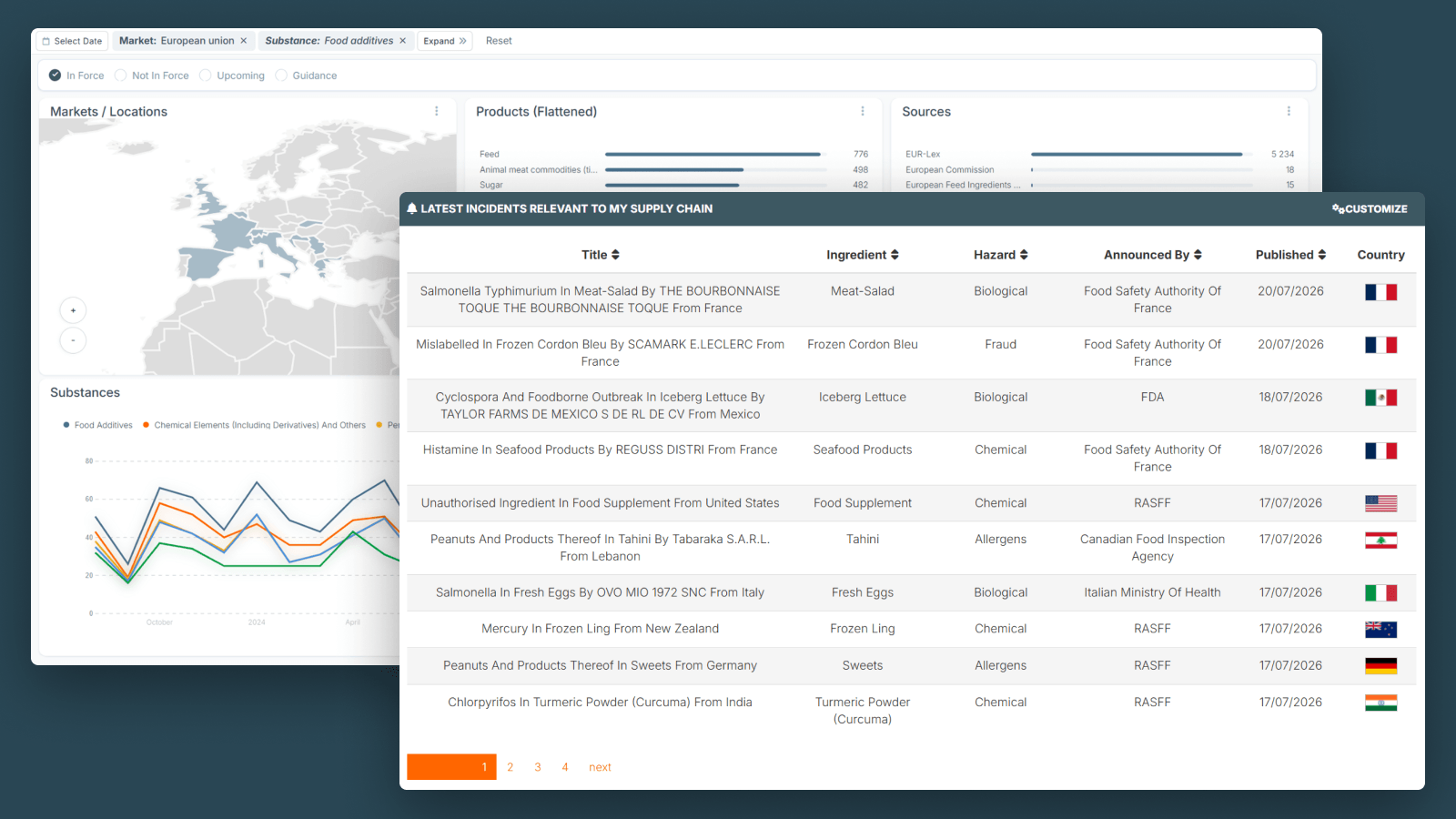Sort incidents by Hazard
The width and height of the screenshot is (1456, 819).
[1001, 255]
